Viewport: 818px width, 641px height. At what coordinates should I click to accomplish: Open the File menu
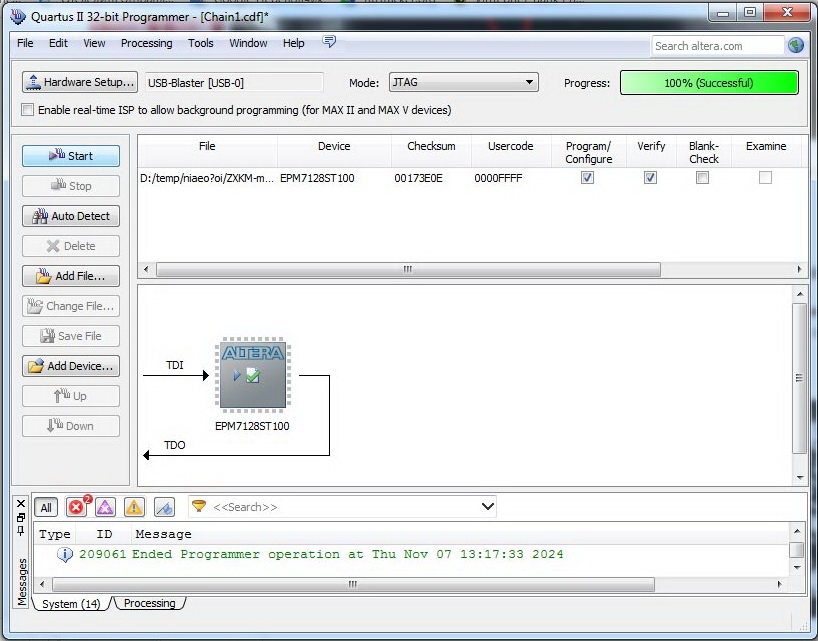[25, 43]
